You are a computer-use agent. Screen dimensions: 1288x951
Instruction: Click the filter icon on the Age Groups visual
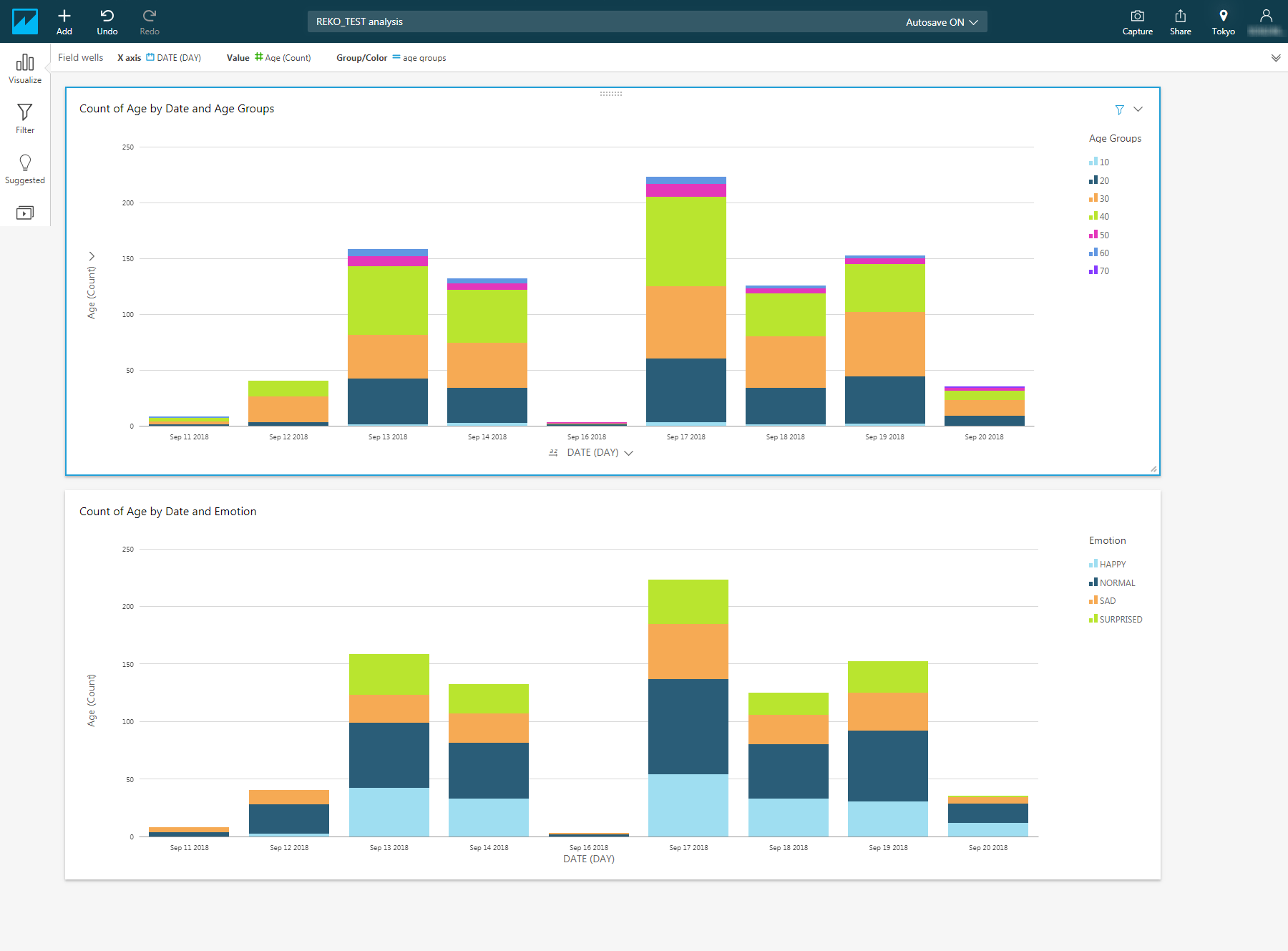click(1119, 110)
